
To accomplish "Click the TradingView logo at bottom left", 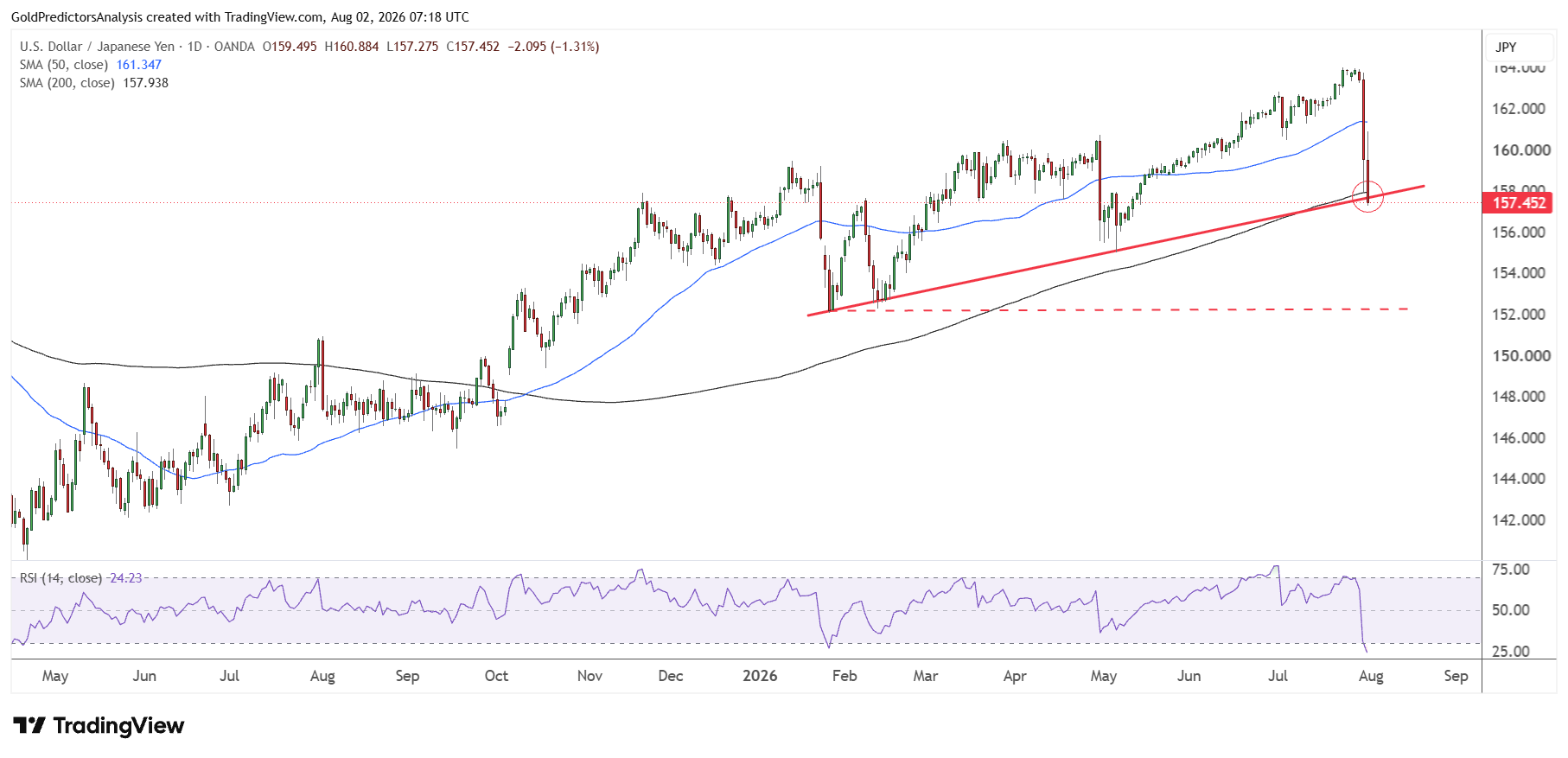I will coord(99,725).
